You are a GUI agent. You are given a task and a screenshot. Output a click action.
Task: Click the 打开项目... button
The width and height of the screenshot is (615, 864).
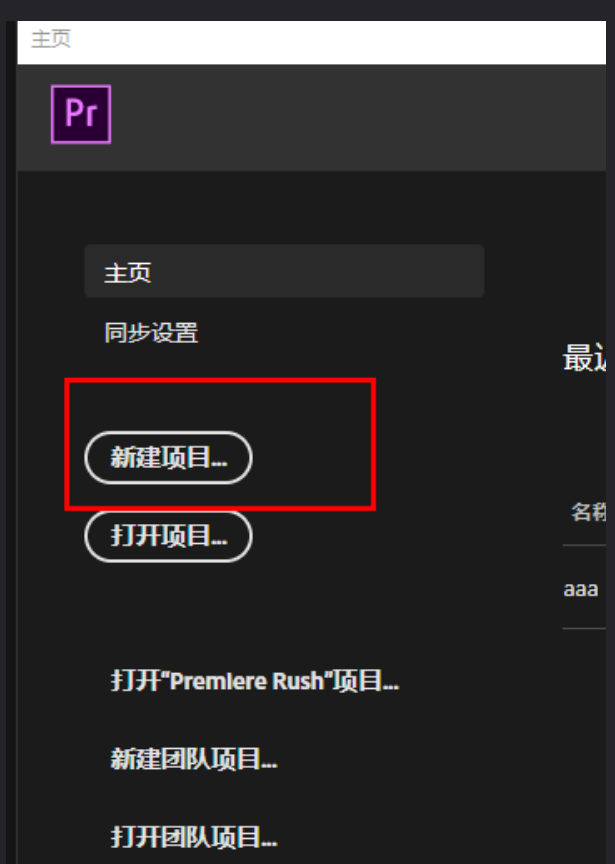click(x=169, y=536)
